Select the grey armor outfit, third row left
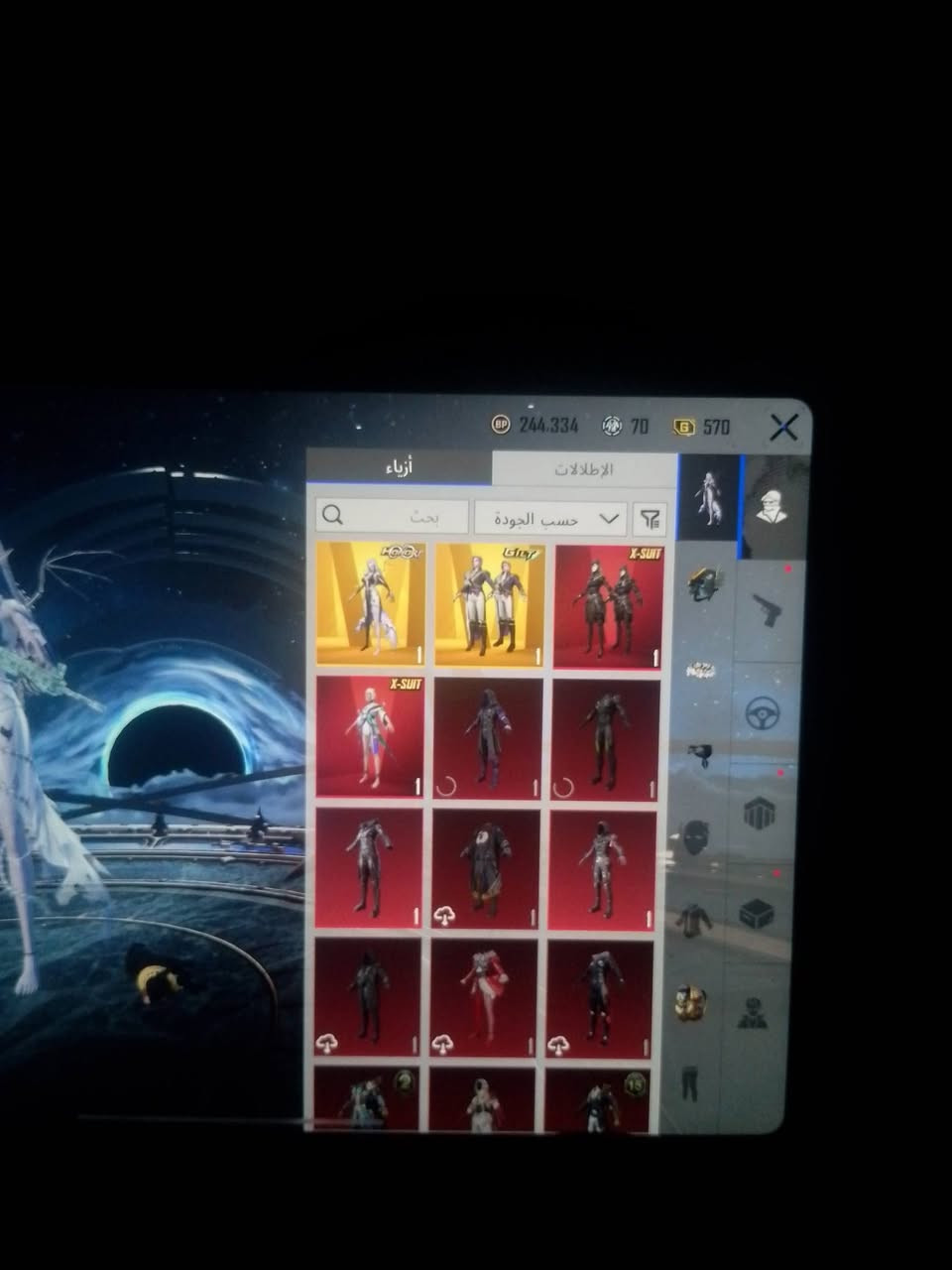The height and width of the screenshot is (1270, 952). point(369,868)
